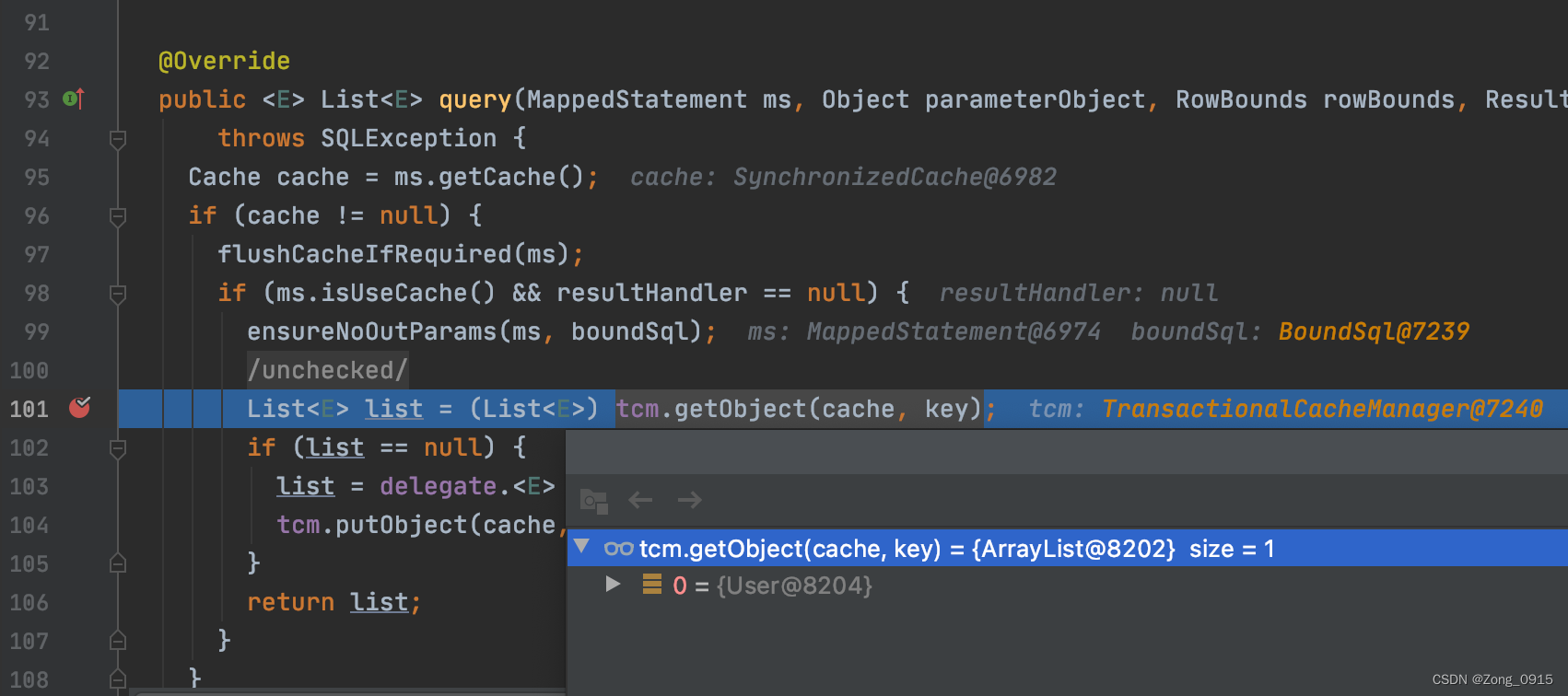Click the MappedStatement@6974 inline hint
The height and width of the screenshot is (696, 1568).
click(954, 331)
